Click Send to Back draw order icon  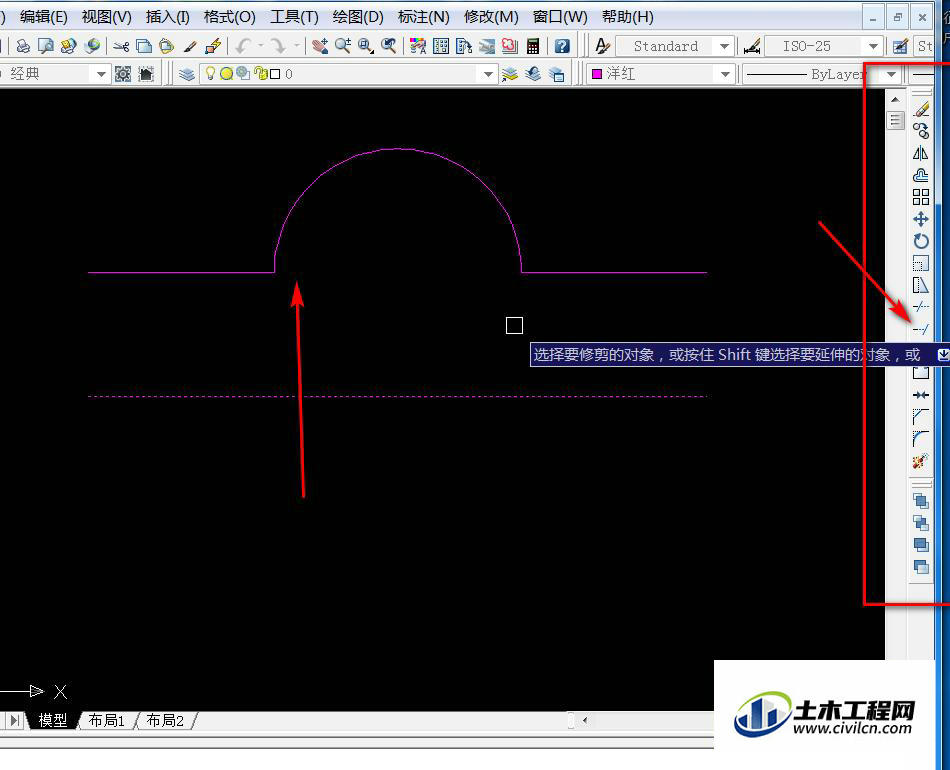pyautogui.click(x=921, y=523)
